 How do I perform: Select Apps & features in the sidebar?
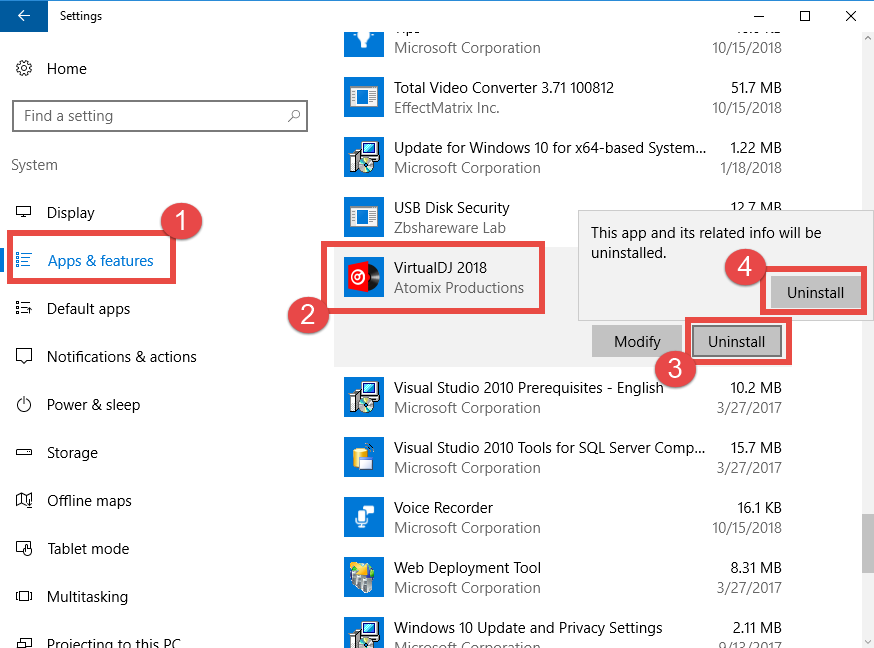[100, 261]
